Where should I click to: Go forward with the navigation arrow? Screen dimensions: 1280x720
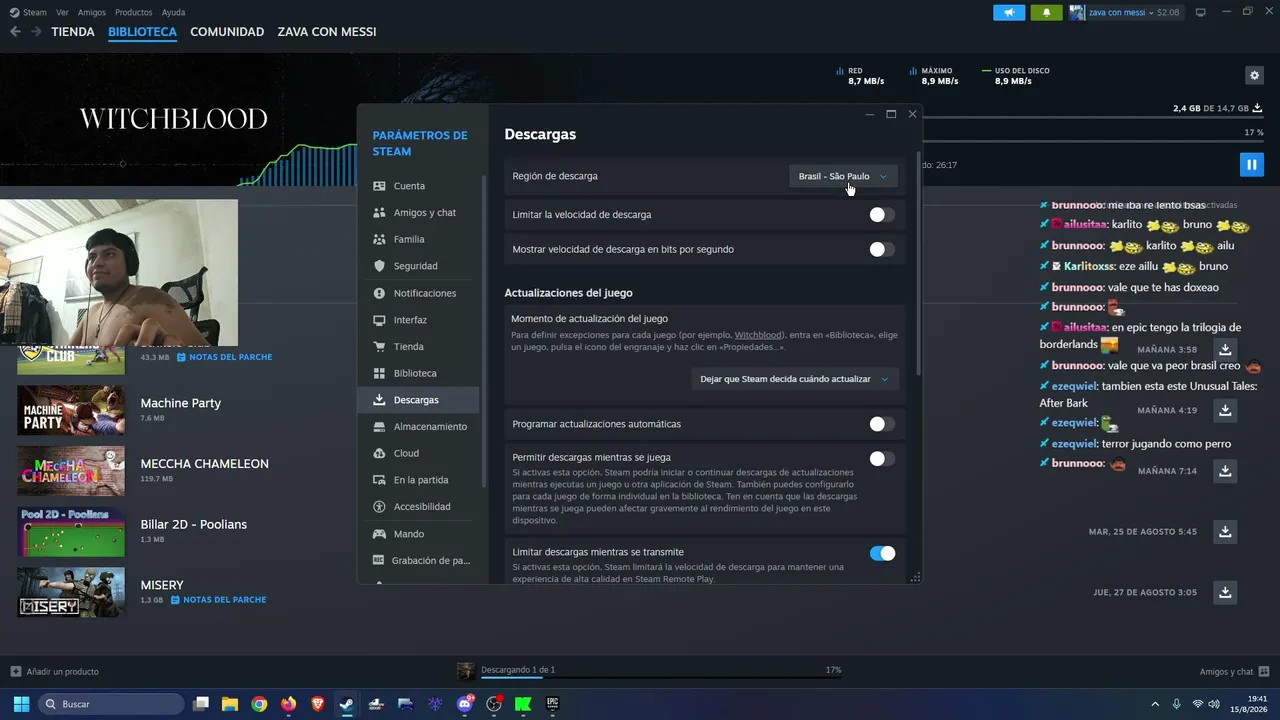[x=36, y=32]
